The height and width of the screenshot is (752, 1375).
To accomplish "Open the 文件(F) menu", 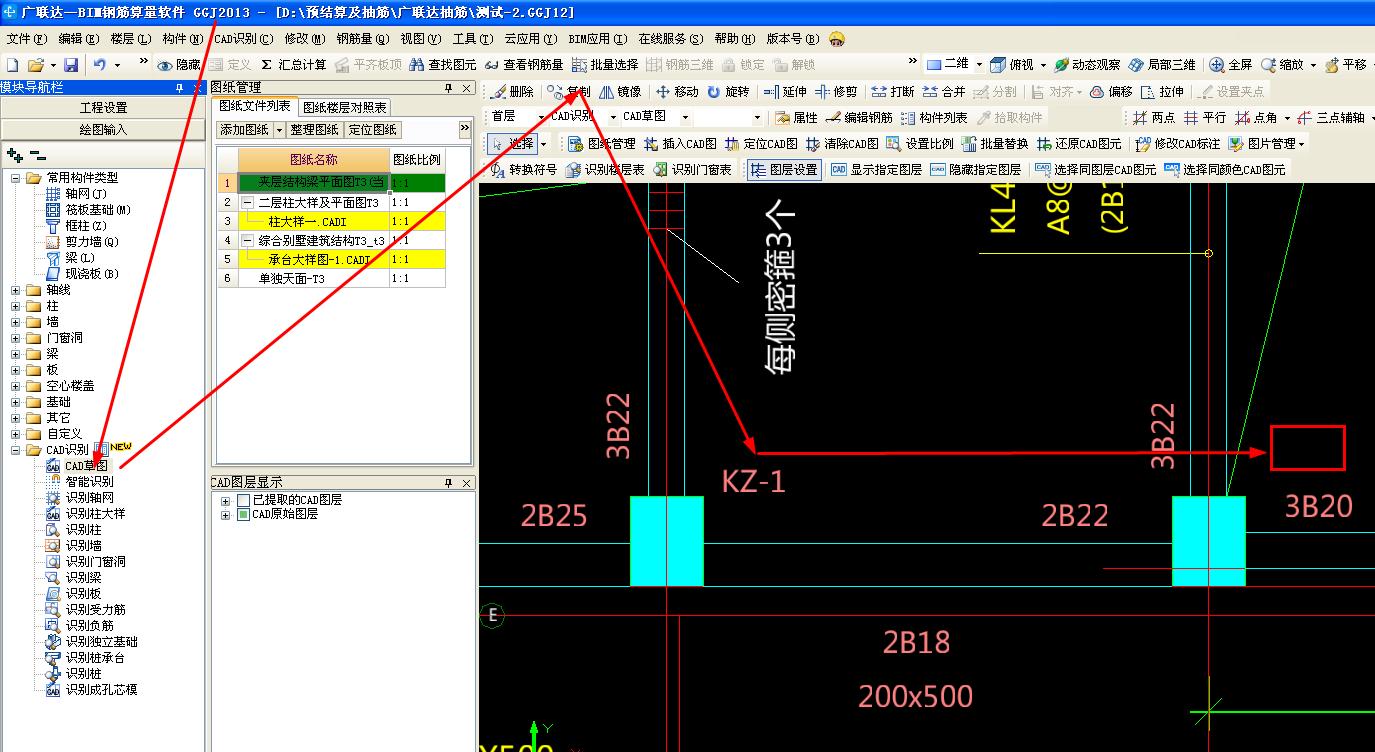I will click(x=27, y=39).
